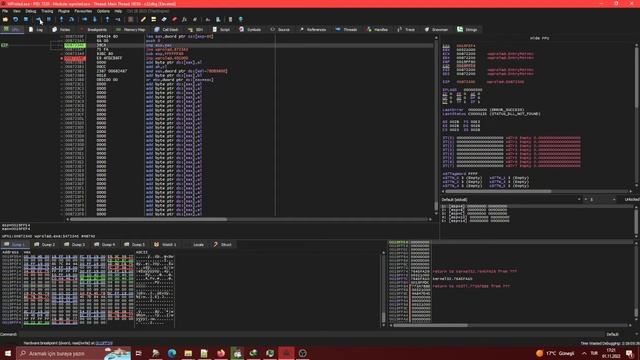The height and width of the screenshot is (360, 640).
Task: Pause execution with the toolbar pause icon
Action: 49,19
